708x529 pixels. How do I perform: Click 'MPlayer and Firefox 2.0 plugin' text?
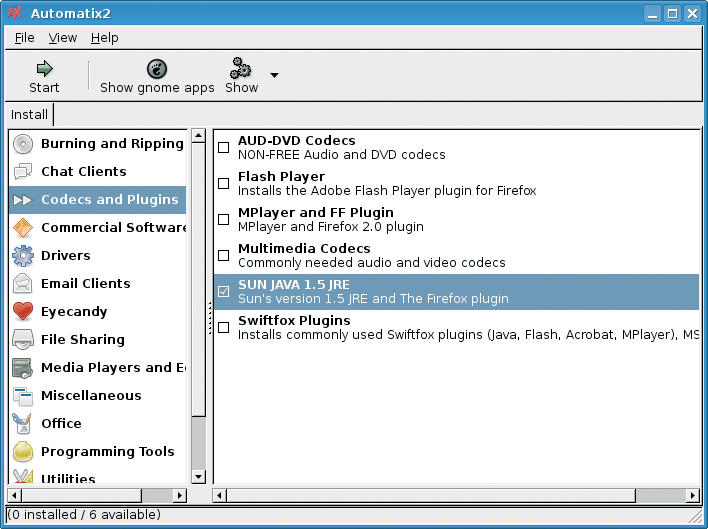click(331, 227)
